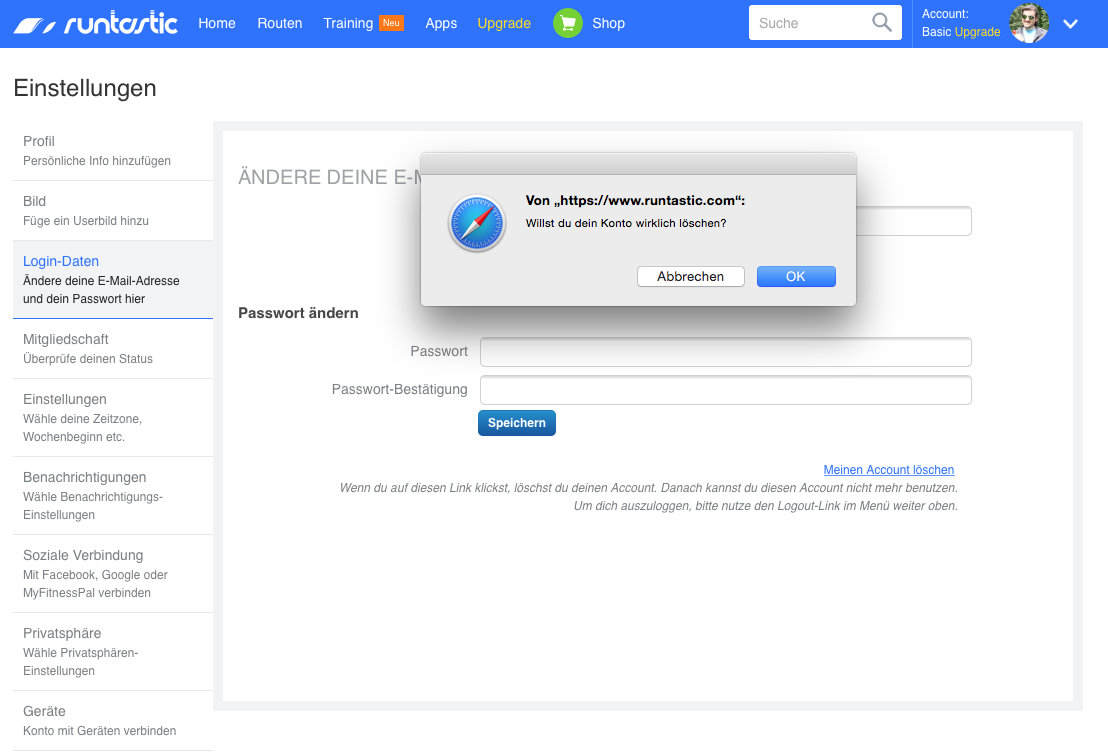Open the Home menu item

click(x=217, y=23)
